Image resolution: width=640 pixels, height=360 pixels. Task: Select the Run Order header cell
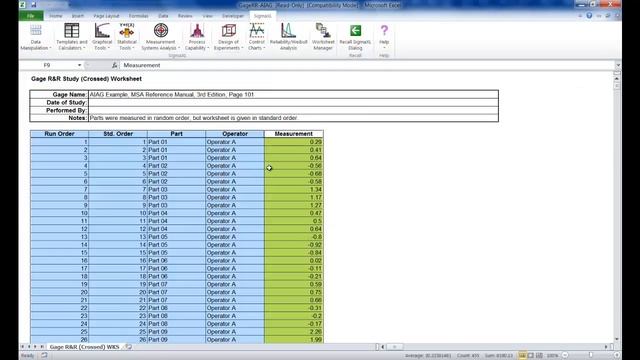[59, 134]
